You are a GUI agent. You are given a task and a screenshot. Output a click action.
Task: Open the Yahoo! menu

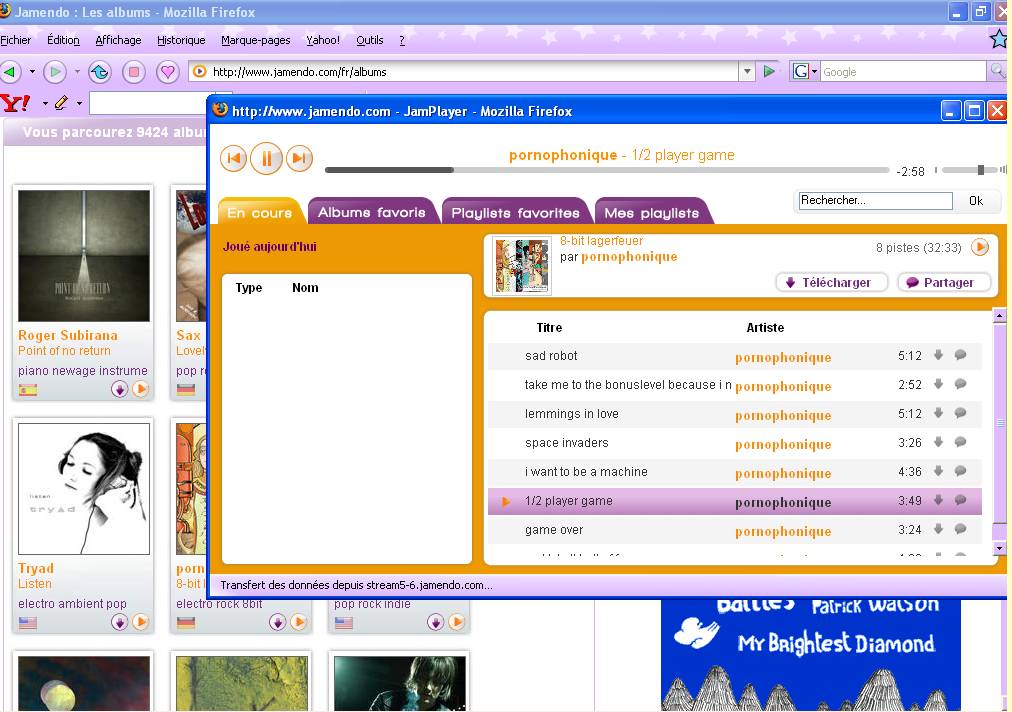(323, 40)
